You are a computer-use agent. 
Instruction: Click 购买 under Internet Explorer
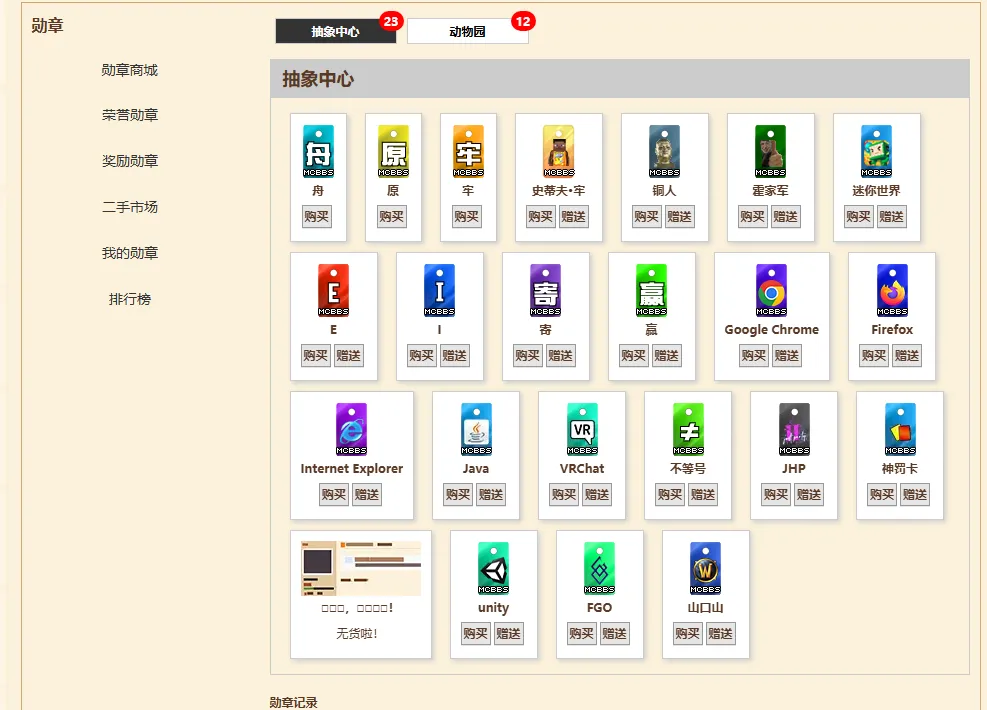coord(334,495)
